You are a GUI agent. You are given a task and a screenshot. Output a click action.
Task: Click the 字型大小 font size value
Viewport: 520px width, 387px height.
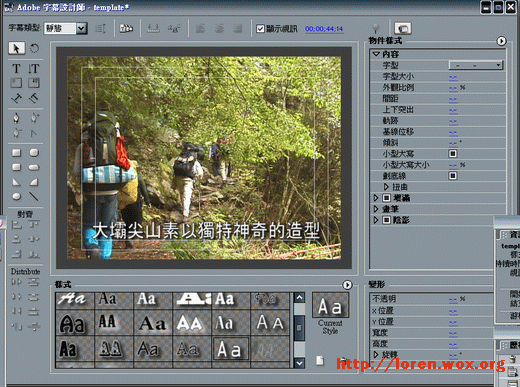[x=453, y=77]
